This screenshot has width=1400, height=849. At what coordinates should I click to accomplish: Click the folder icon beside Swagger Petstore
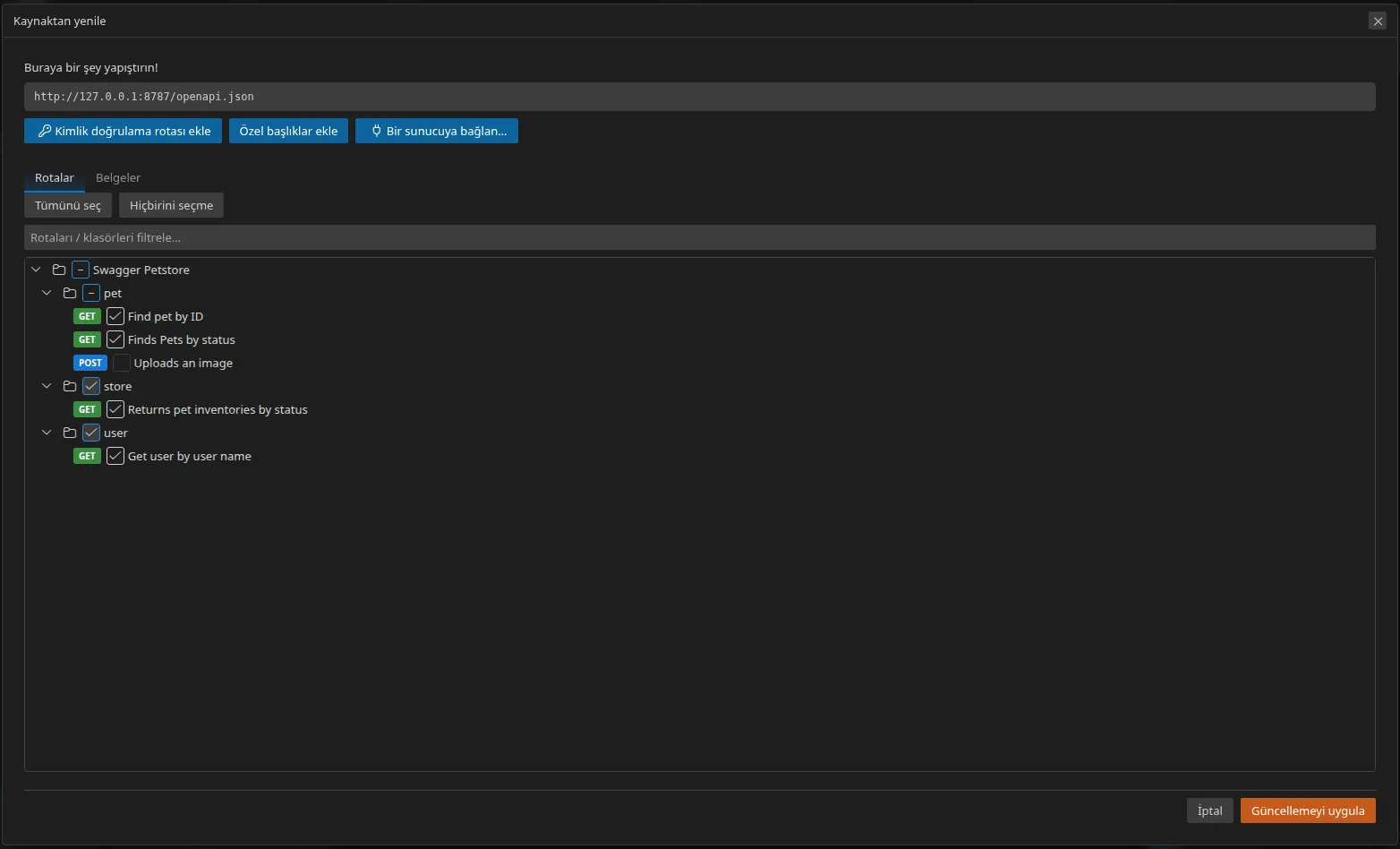(59, 270)
